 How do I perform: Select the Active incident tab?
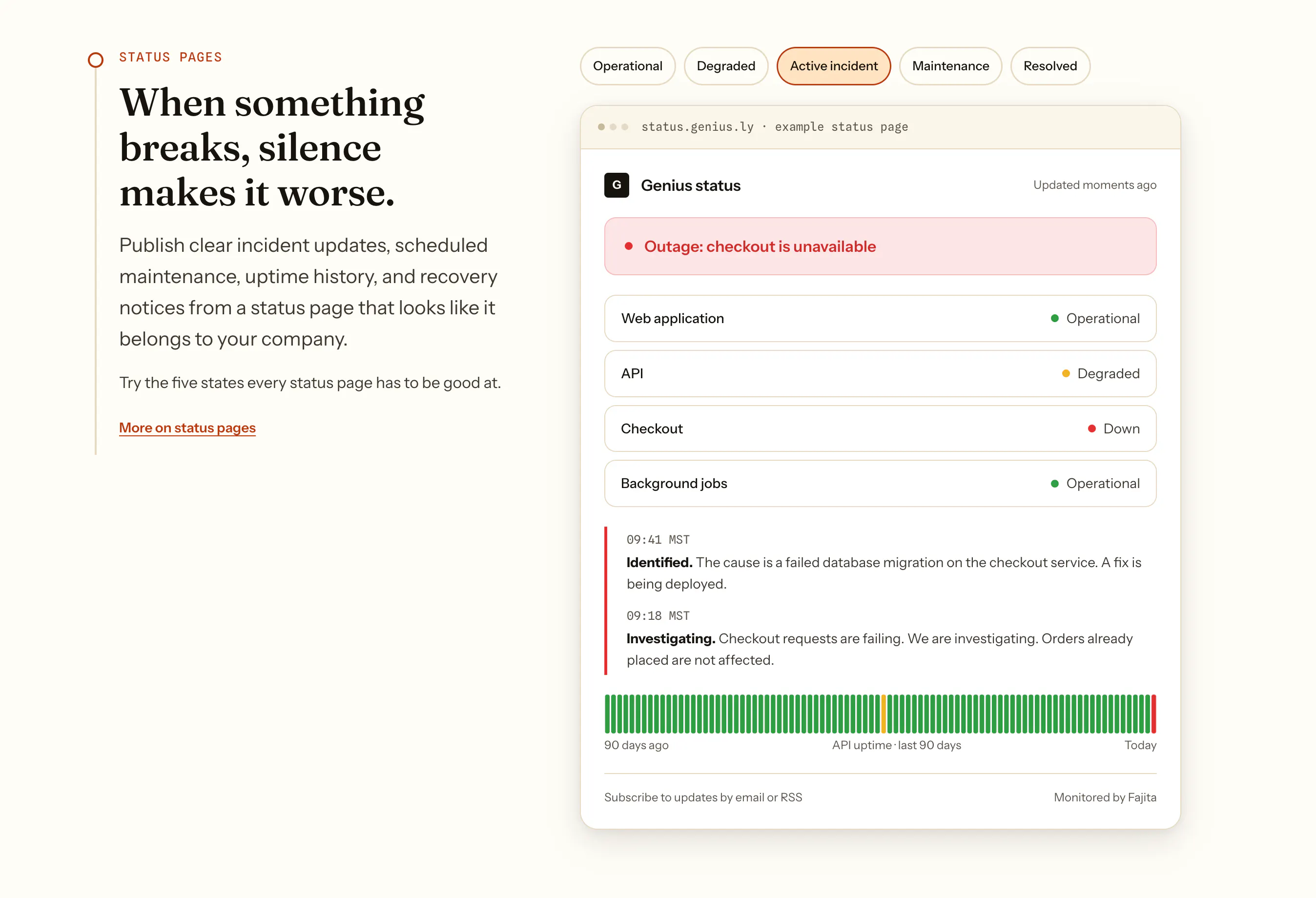[x=834, y=66]
